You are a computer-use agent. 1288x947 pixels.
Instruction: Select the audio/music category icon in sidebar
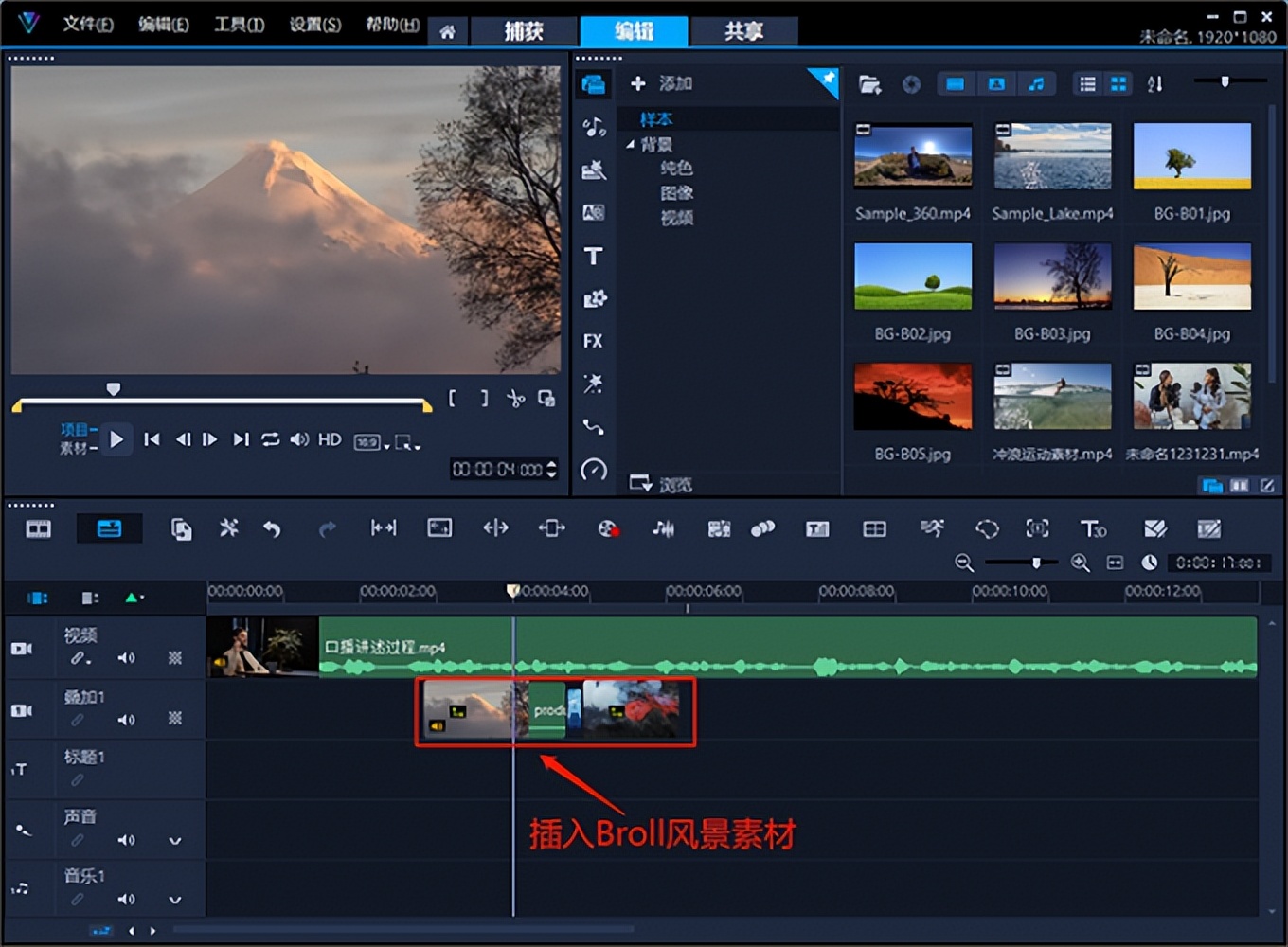(x=594, y=126)
